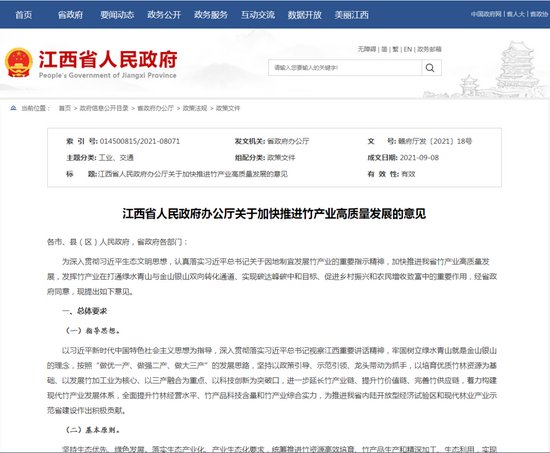550x453 pixels.
Task: Open the 政务公开 nav menu item
Action: (x=164, y=15)
